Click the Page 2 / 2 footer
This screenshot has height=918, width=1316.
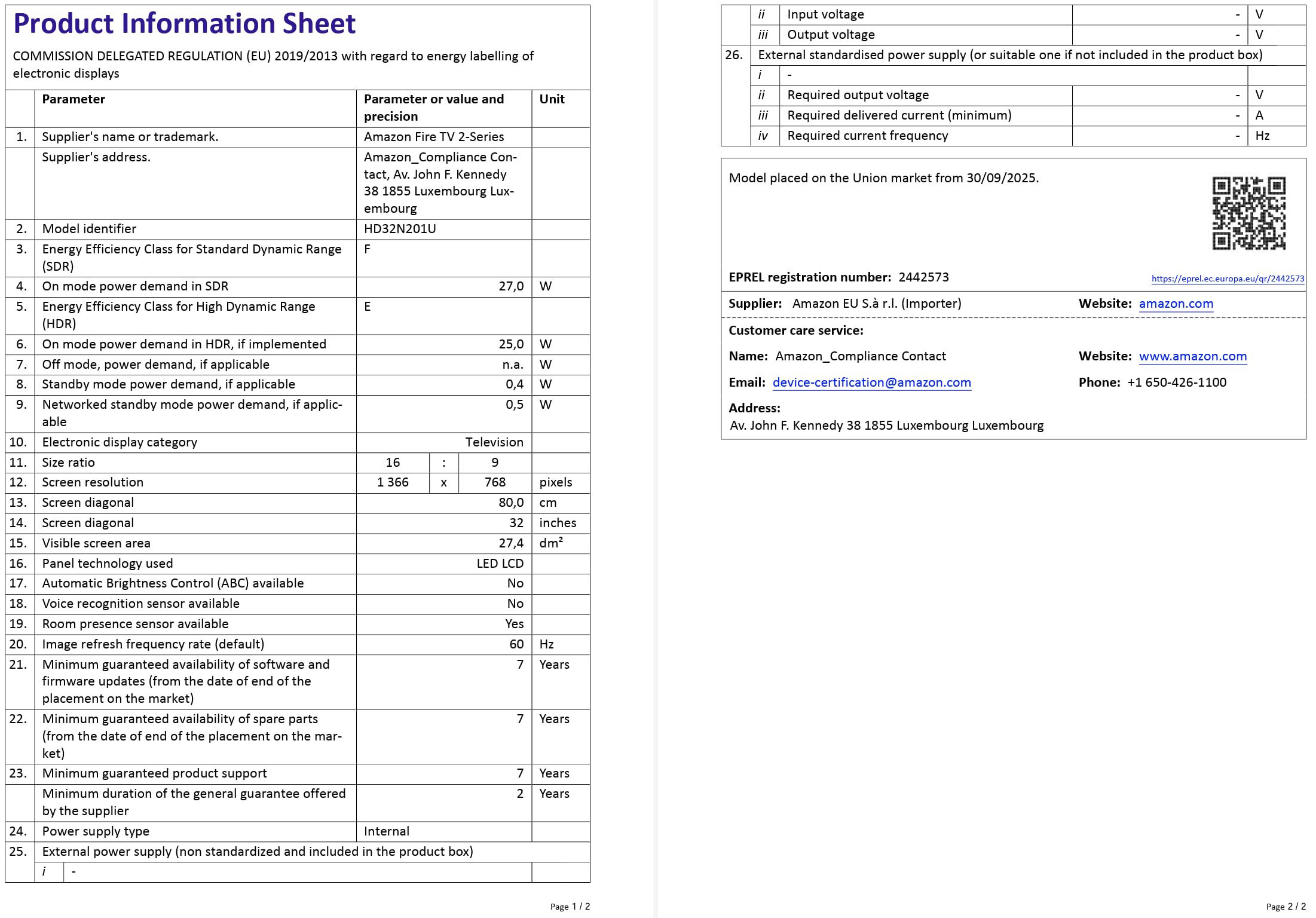1286,907
